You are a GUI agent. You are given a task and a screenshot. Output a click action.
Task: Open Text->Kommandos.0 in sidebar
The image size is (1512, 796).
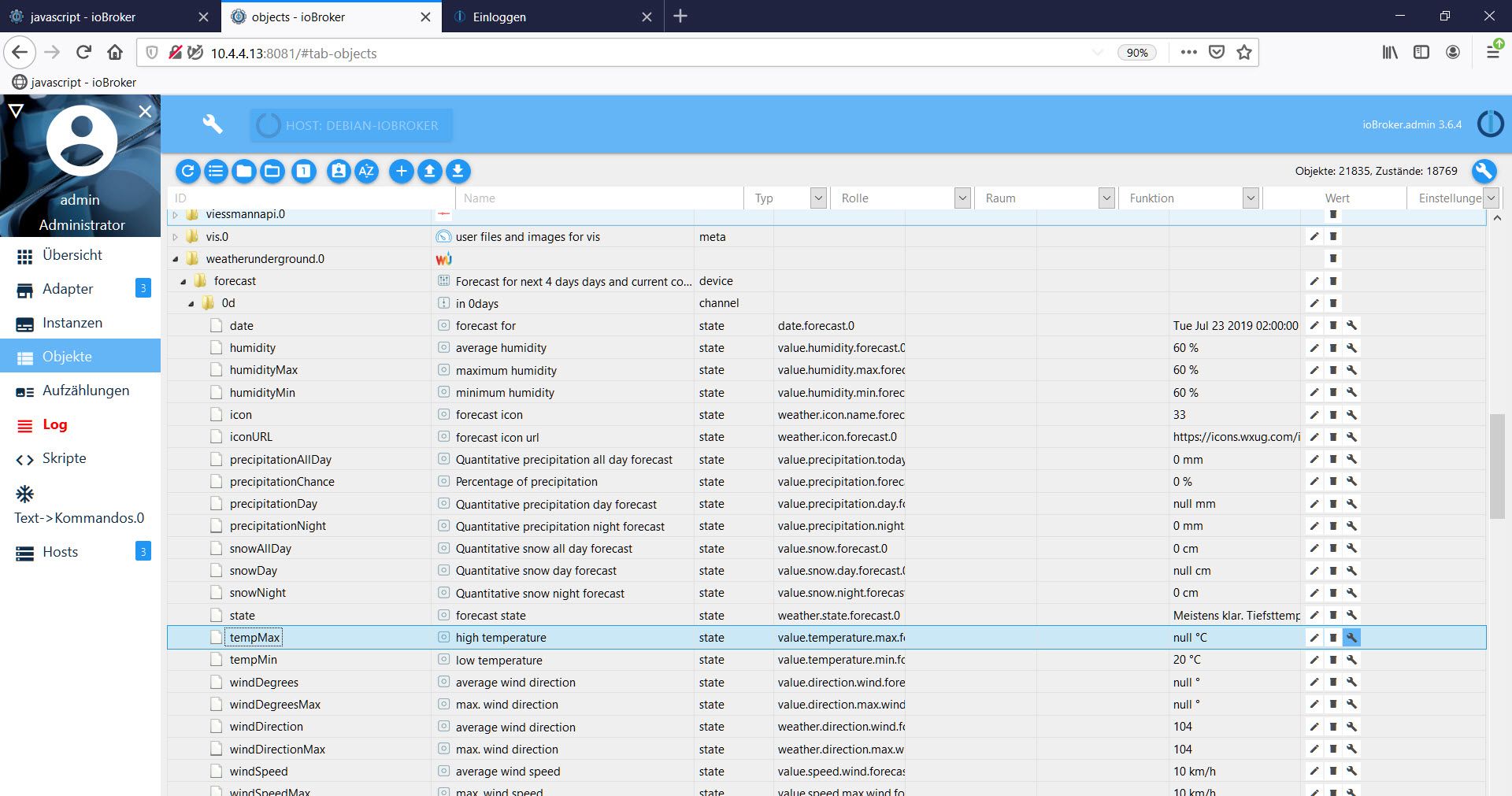point(80,505)
